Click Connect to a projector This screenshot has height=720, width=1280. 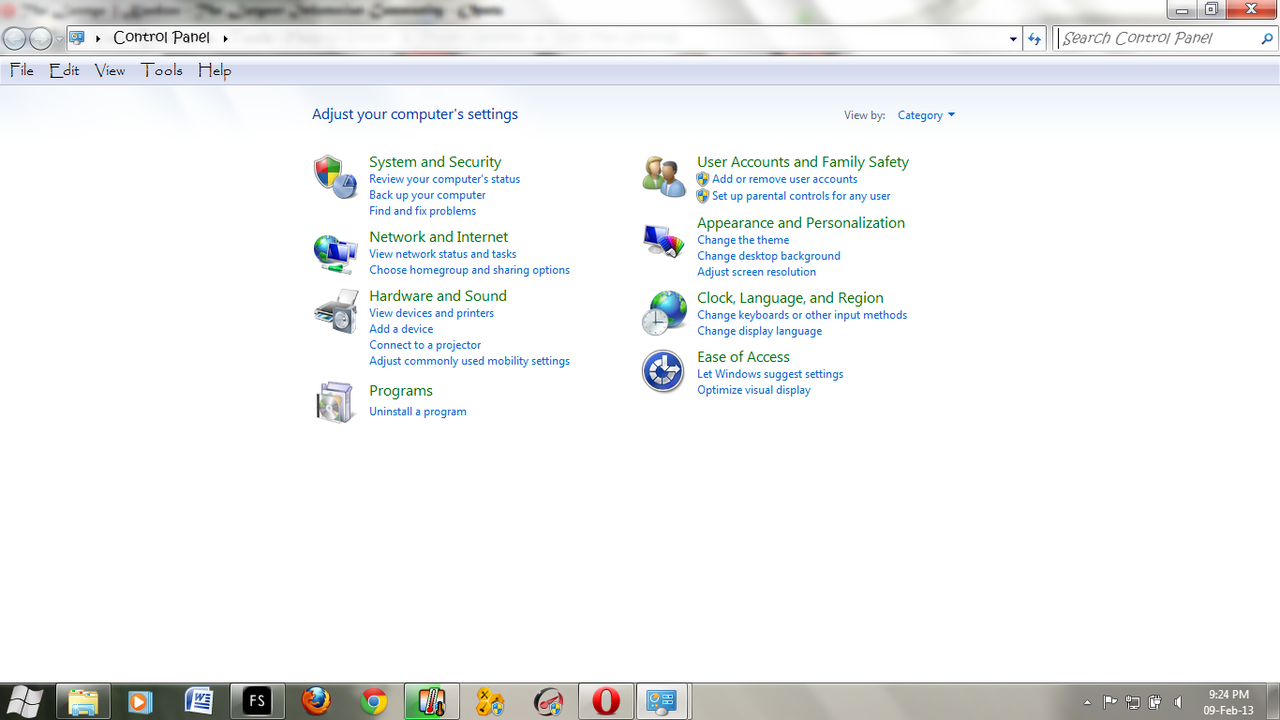tap(425, 345)
